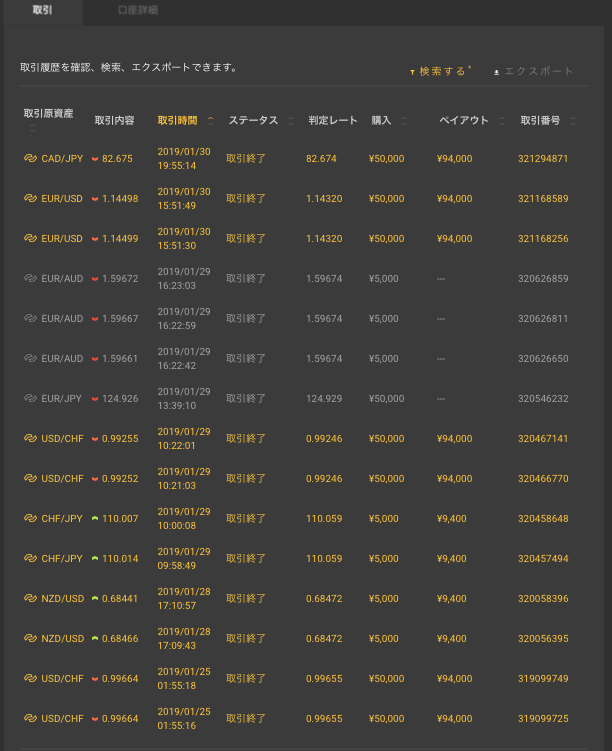
Task: Click the download icon left of エクスポート
Action: (x=496, y=72)
